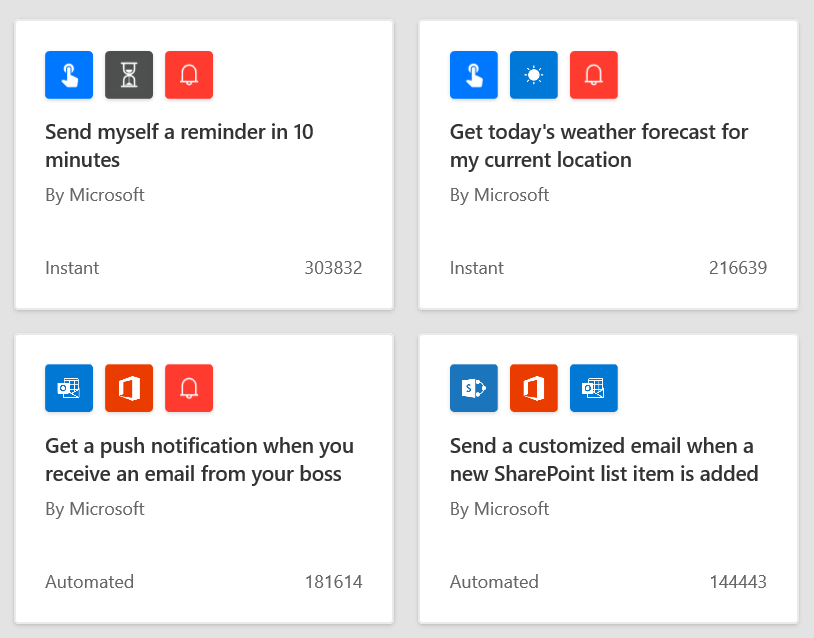This screenshot has height=638, width=814.
Task: Click the red bell icon on boss email card
Action: pyautogui.click(x=189, y=388)
